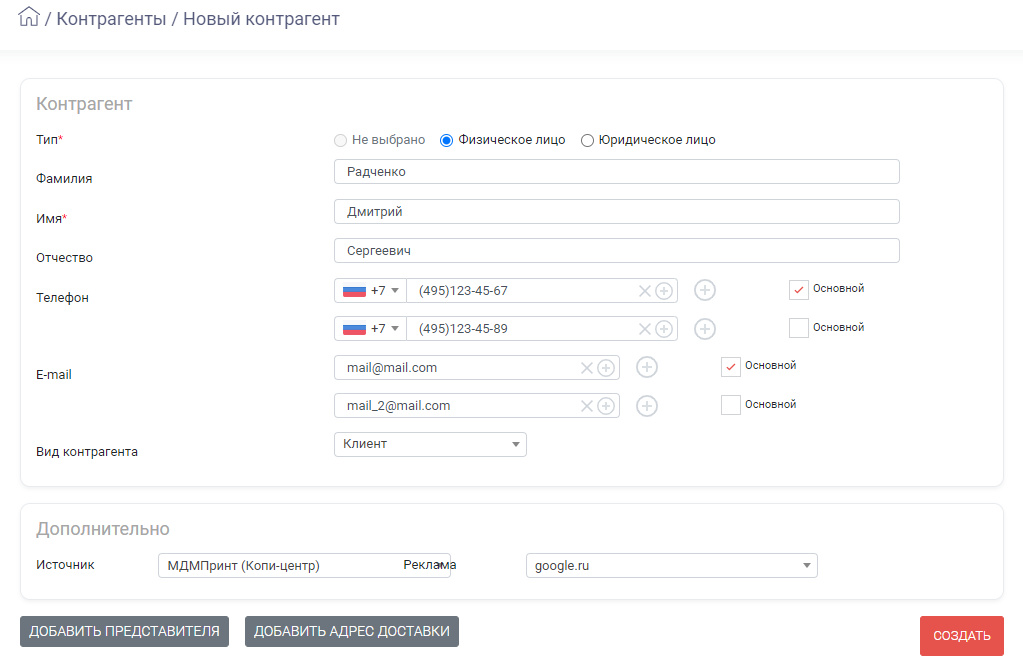Check 'Основной' for mail_2@mail.com
The width and height of the screenshot is (1023, 669).
click(731, 405)
